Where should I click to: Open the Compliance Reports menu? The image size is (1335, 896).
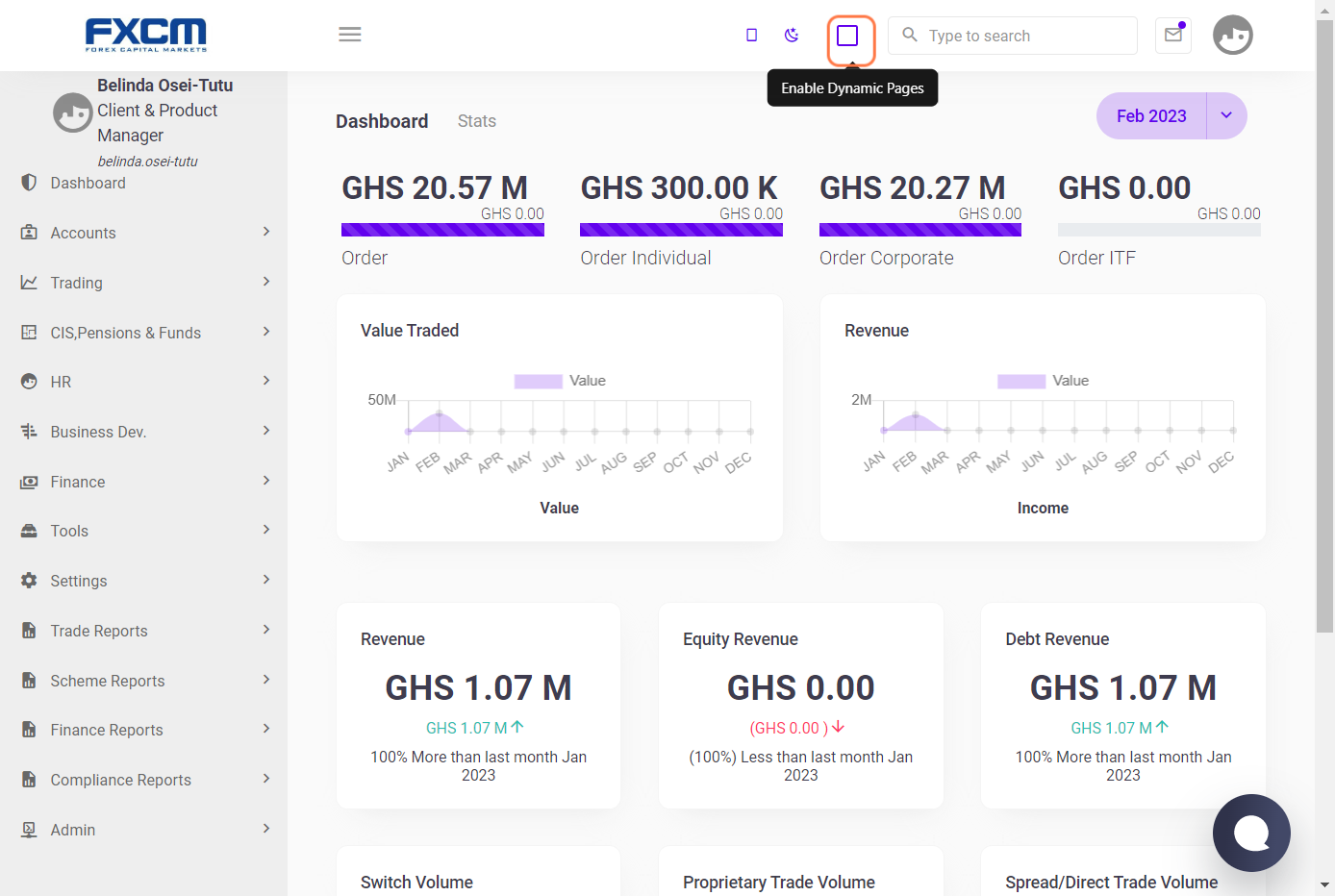(x=120, y=780)
